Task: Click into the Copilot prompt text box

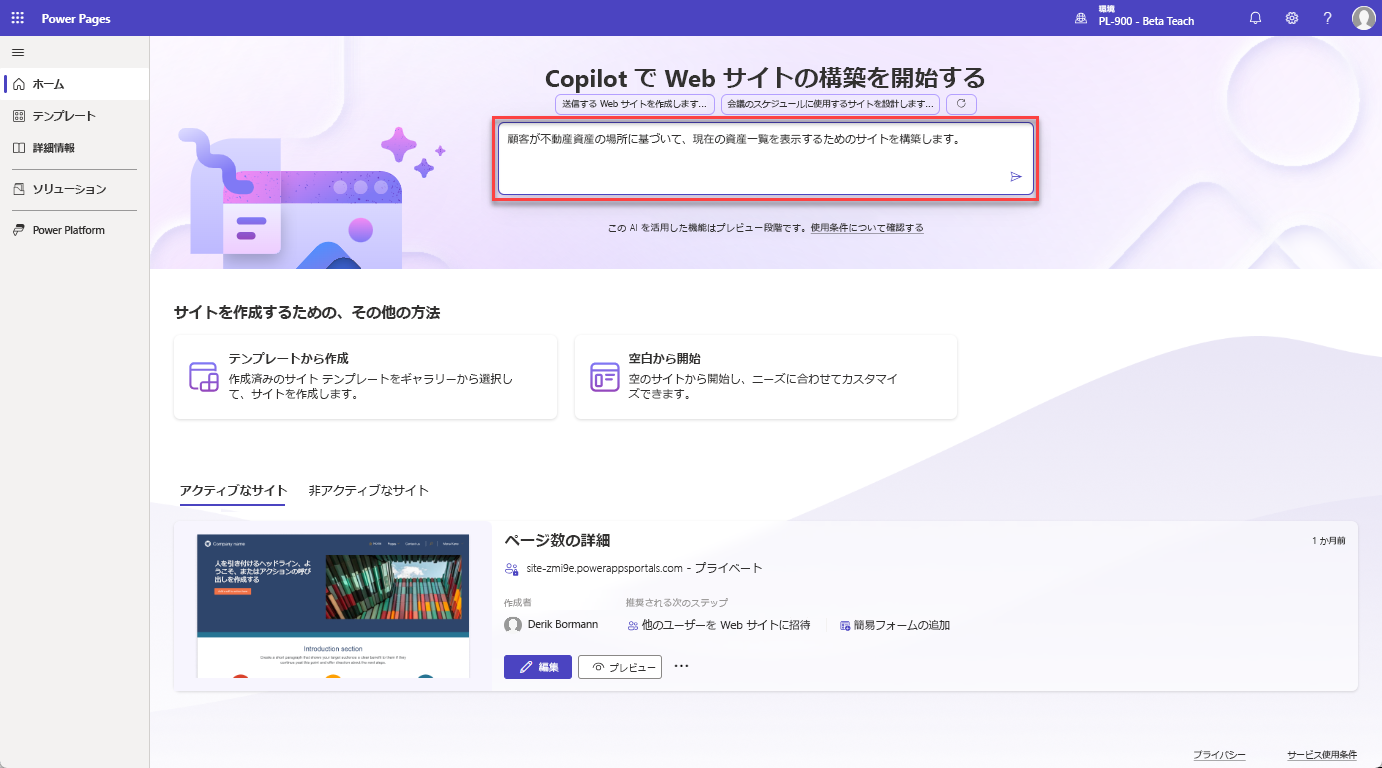Action: click(x=766, y=159)
